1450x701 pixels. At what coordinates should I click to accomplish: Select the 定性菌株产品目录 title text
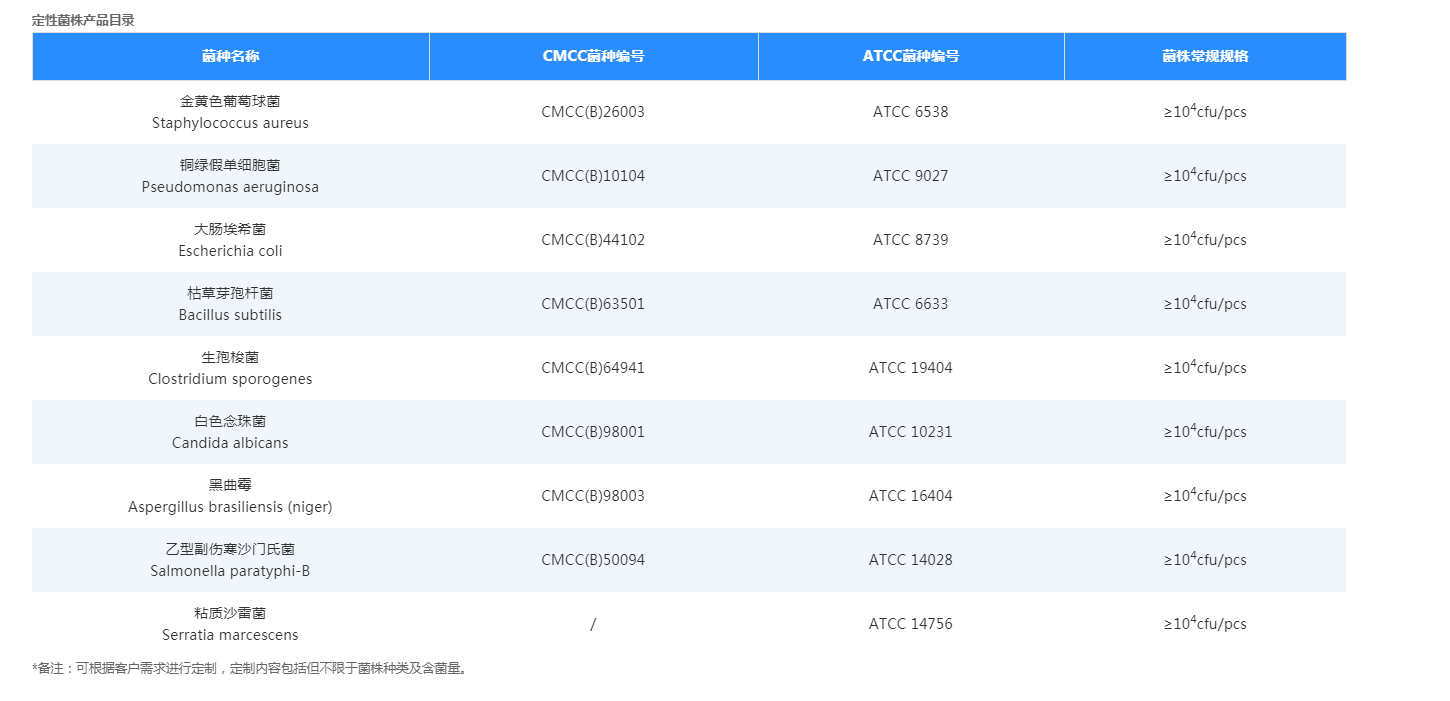pyautogui.click(x=83, y=20)
